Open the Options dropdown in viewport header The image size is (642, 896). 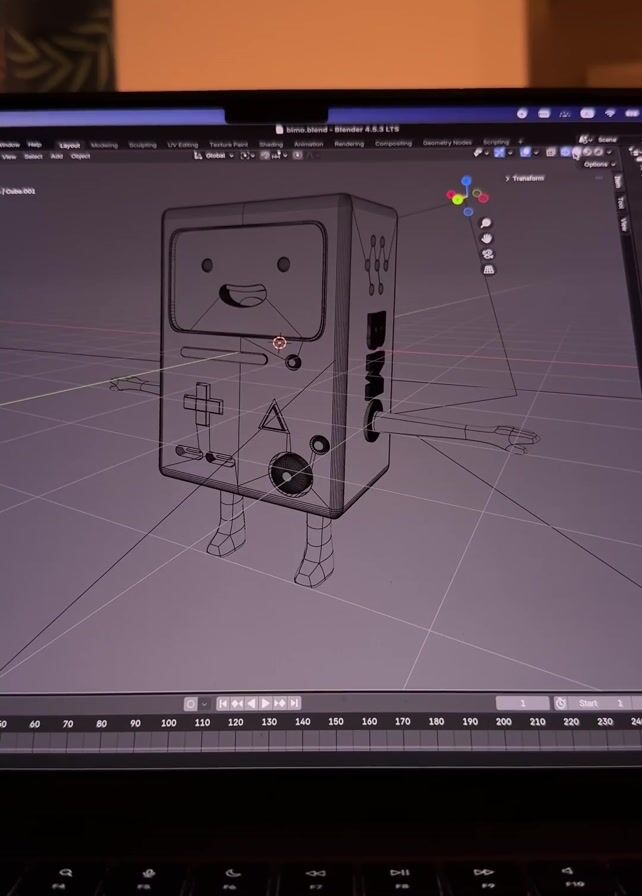coord(596,164)
